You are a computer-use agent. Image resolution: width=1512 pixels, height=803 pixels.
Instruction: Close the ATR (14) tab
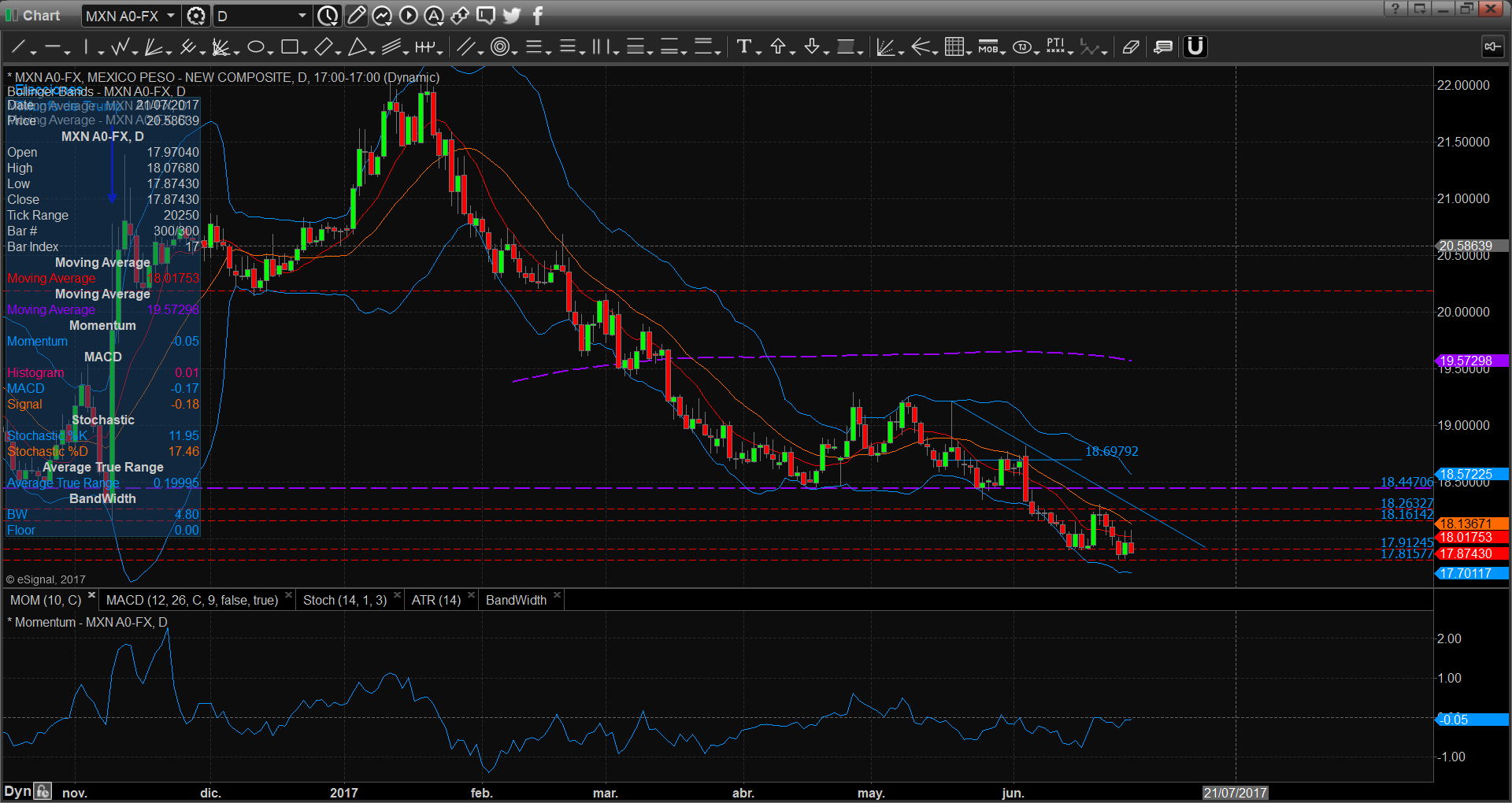tap(471, 596)
